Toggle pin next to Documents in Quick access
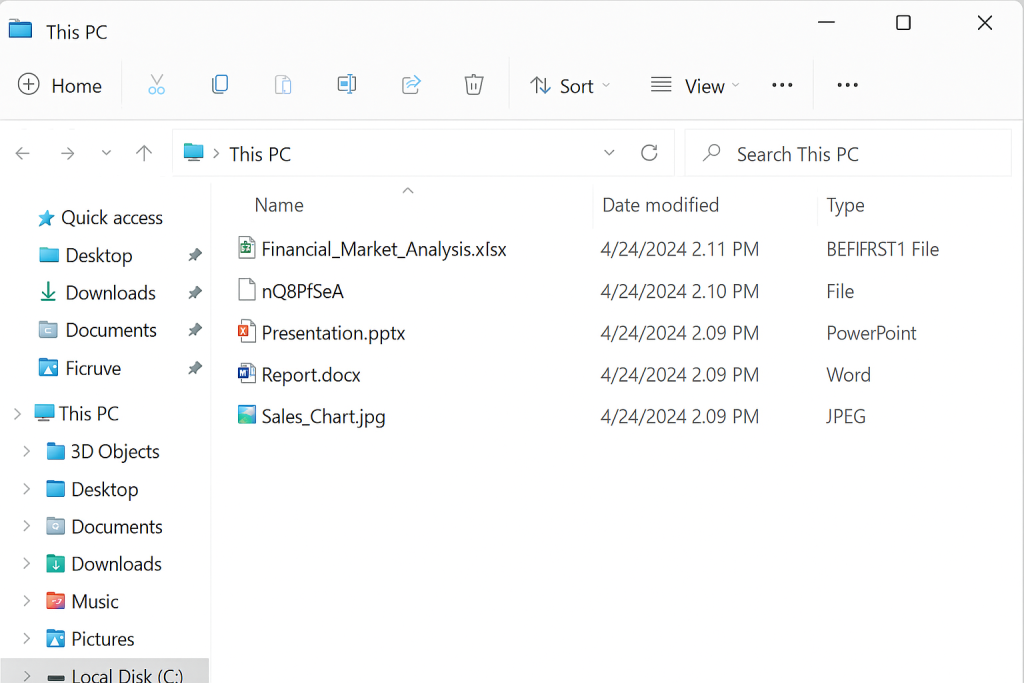This screenshot has height=683, width=1024. click(195, 330)
